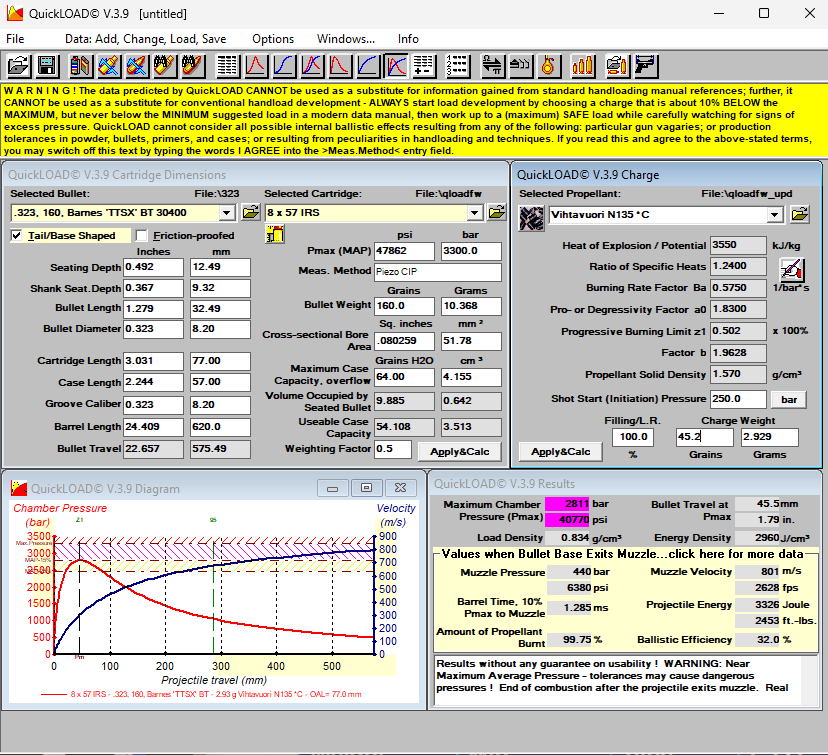Open propellant file folder beside Vihtavuori N135

pos(799,214)
